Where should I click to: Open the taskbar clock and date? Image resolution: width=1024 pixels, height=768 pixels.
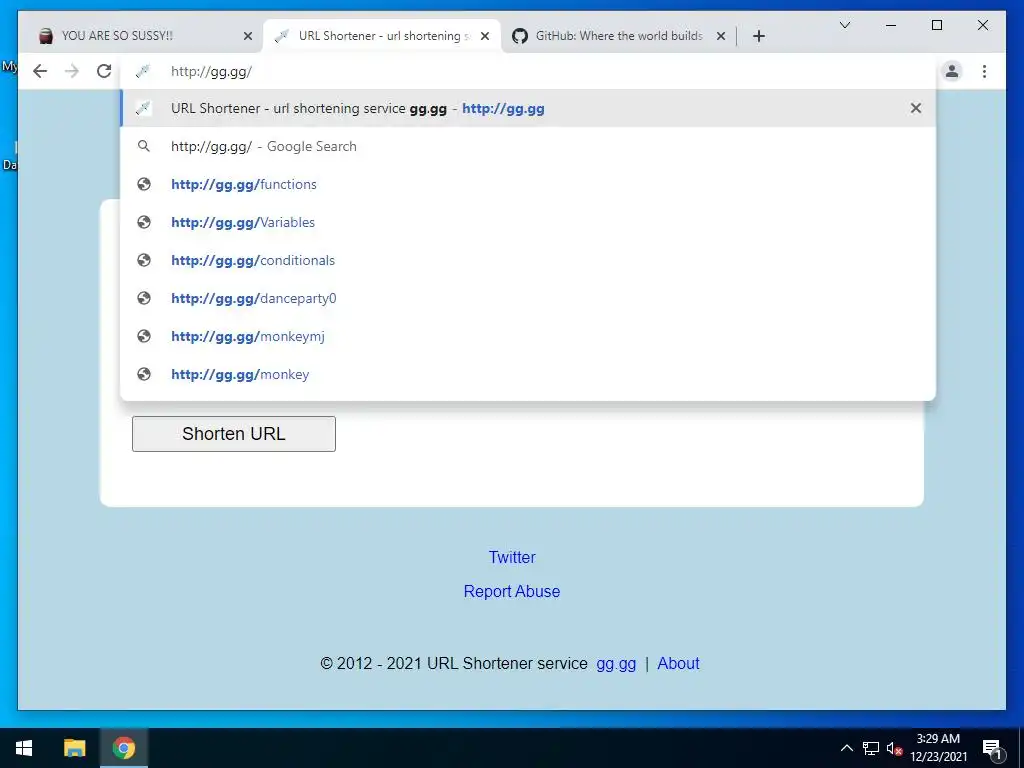938,748
